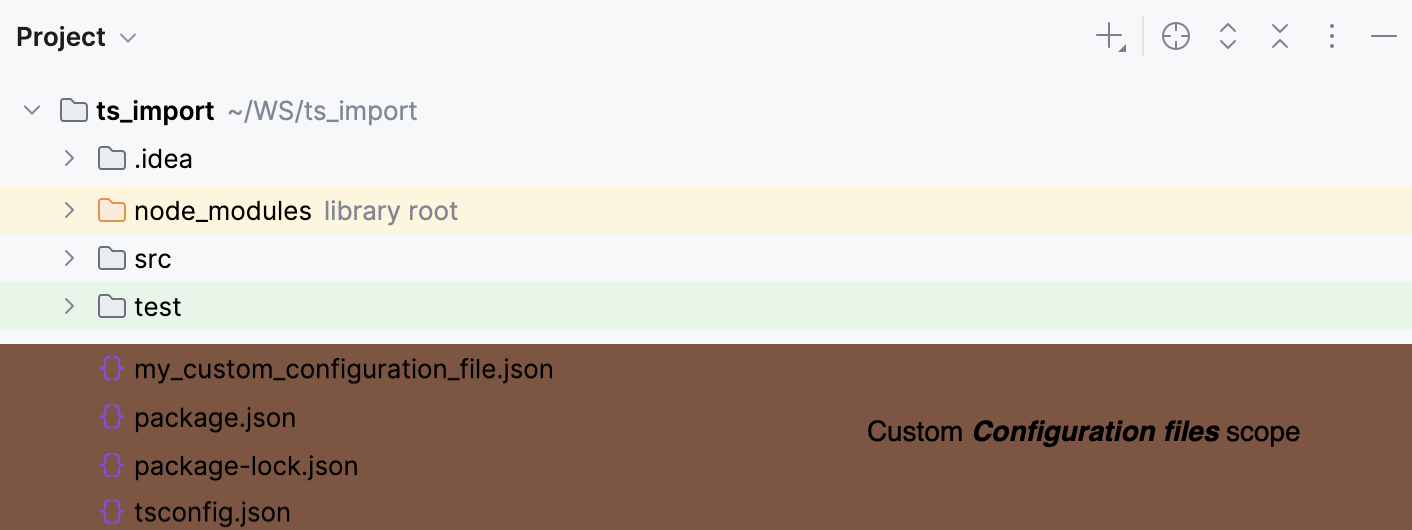Expand the node_modules folder
Viewport: 1412px width, 530px height.
click(x=69, y=211)
